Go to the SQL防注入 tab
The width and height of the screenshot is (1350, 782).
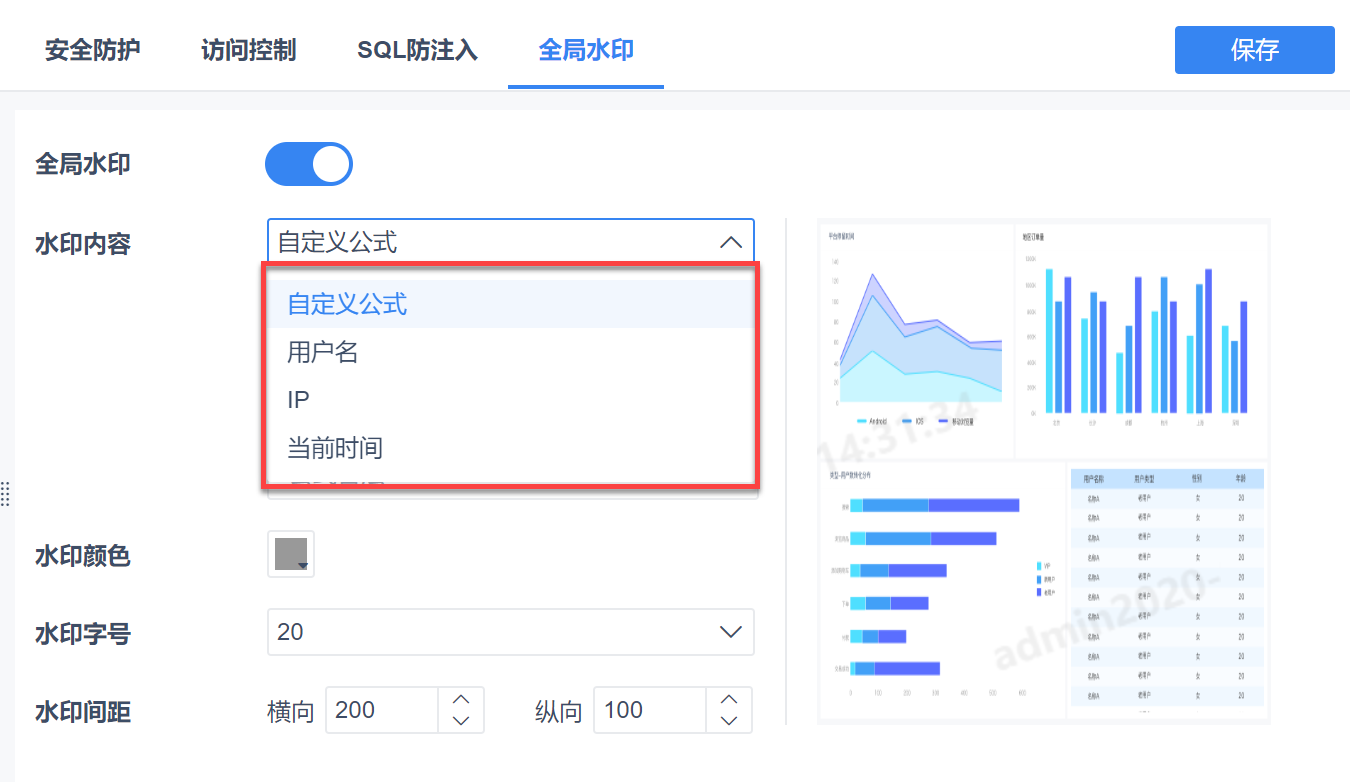pyautogui.click(x=417, y=50)
